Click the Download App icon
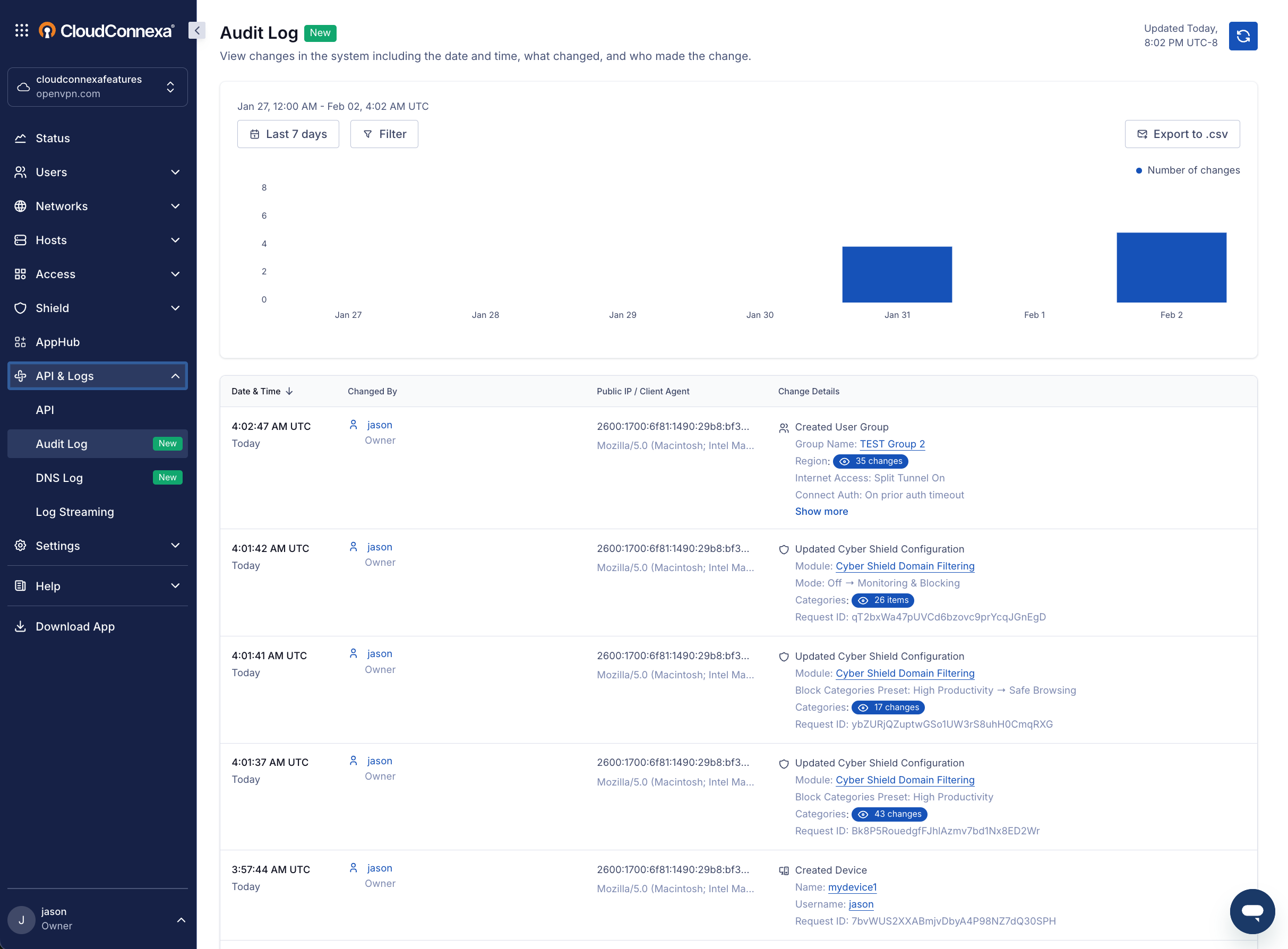 pyautogui.click(x=20, y=626)
